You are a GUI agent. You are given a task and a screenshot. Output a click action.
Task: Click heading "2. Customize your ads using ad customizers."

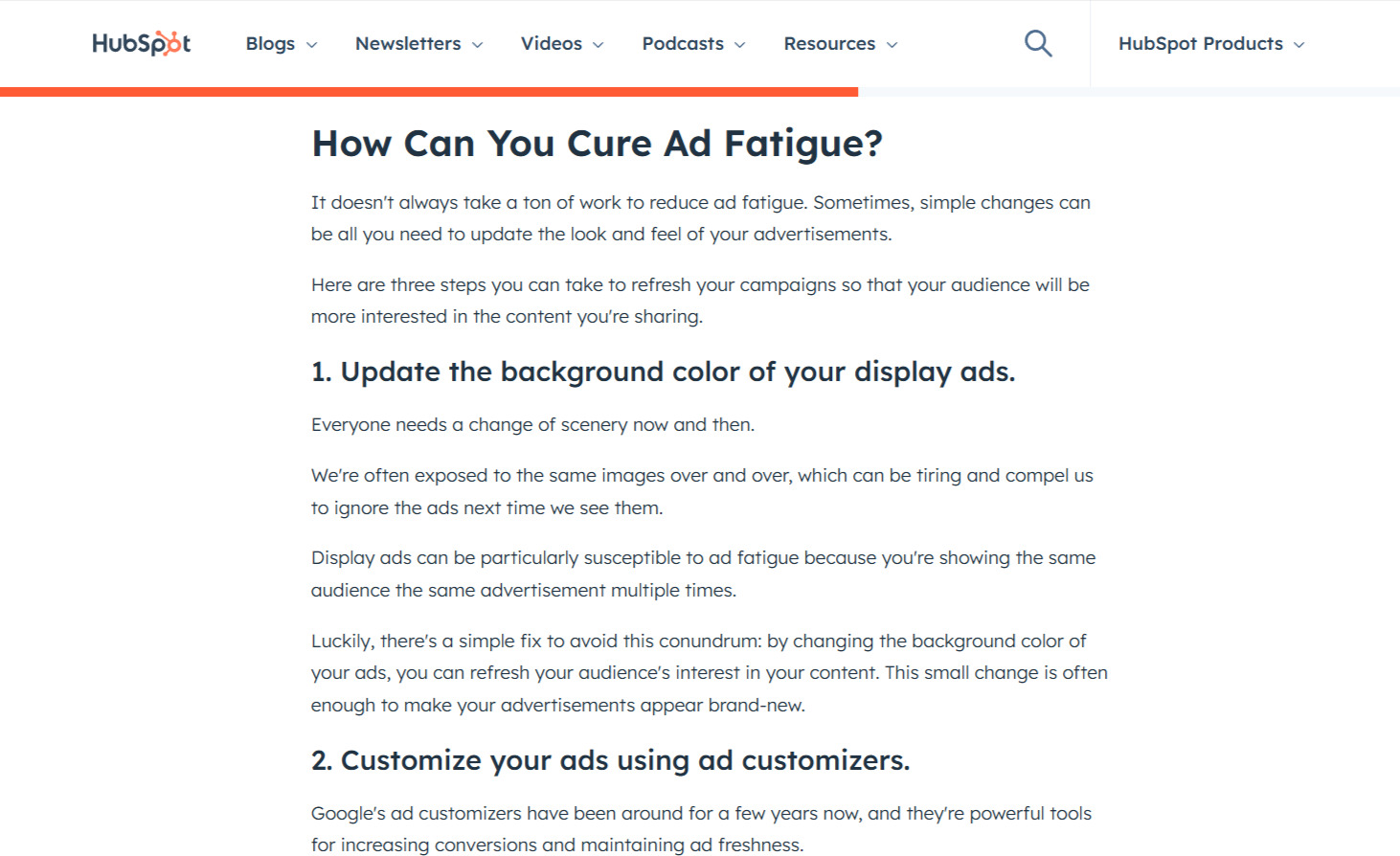(x=610, y=760)
